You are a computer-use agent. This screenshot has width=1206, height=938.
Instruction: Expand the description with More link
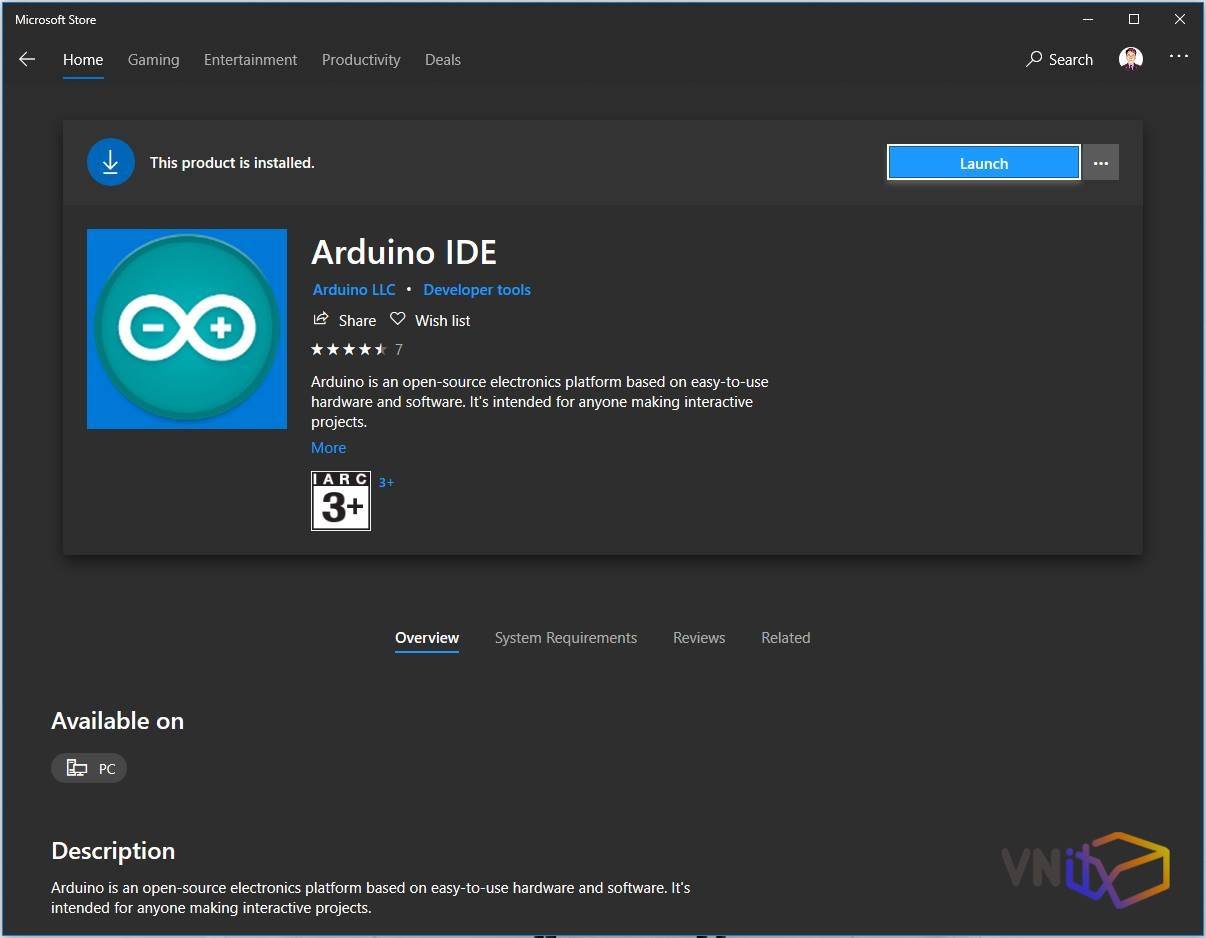(328, 448)
